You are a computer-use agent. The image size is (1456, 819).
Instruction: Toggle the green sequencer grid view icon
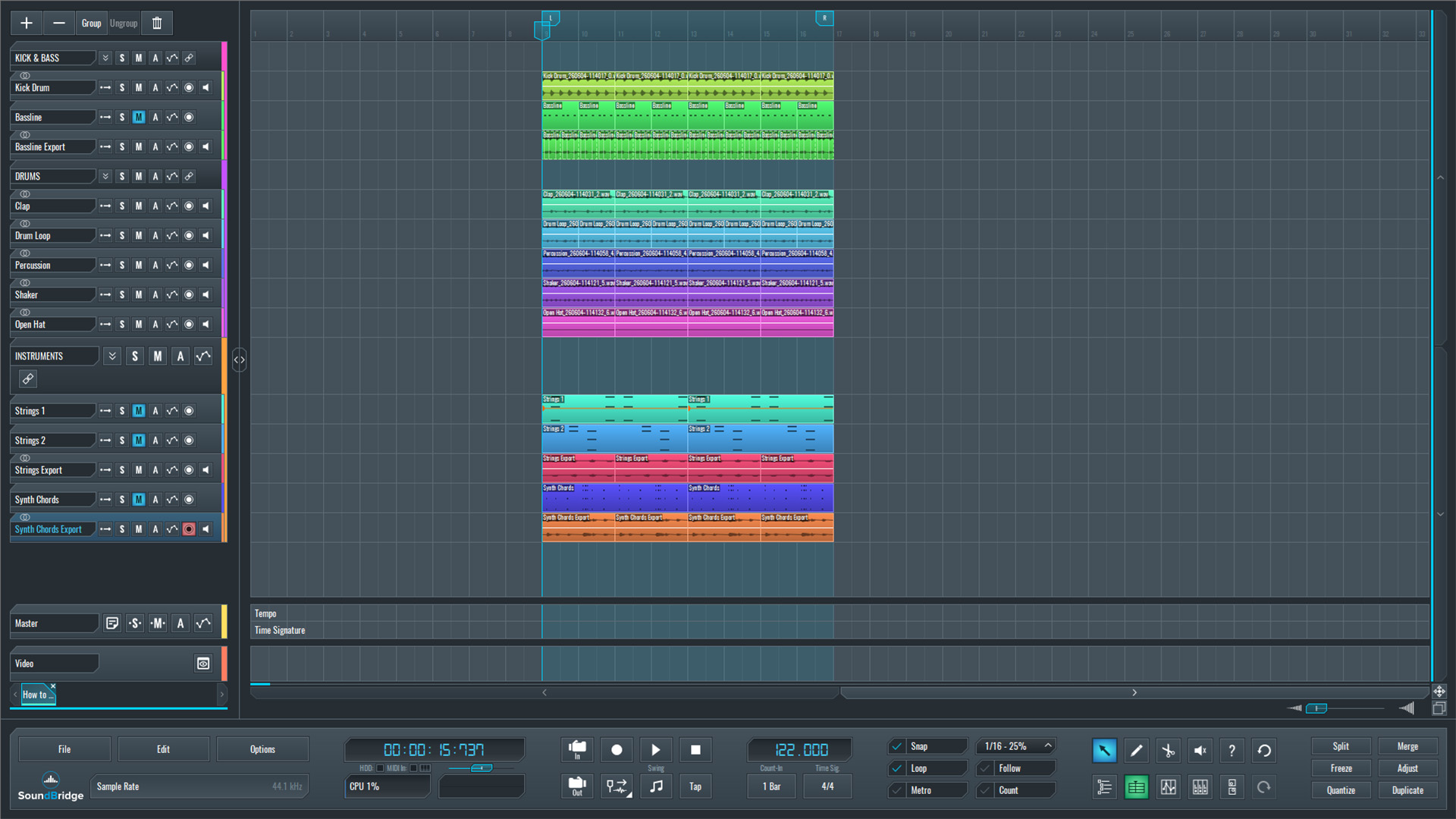pos(1136,787)
